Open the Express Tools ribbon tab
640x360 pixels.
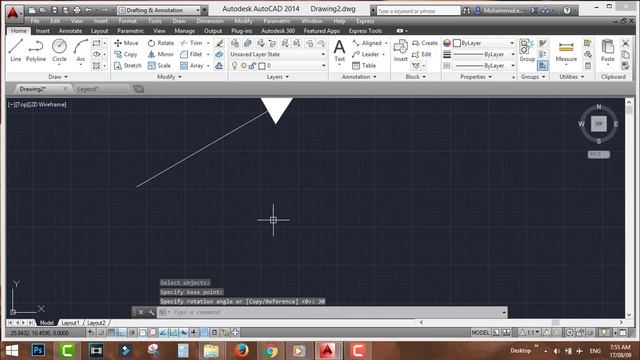pos(365,31)
